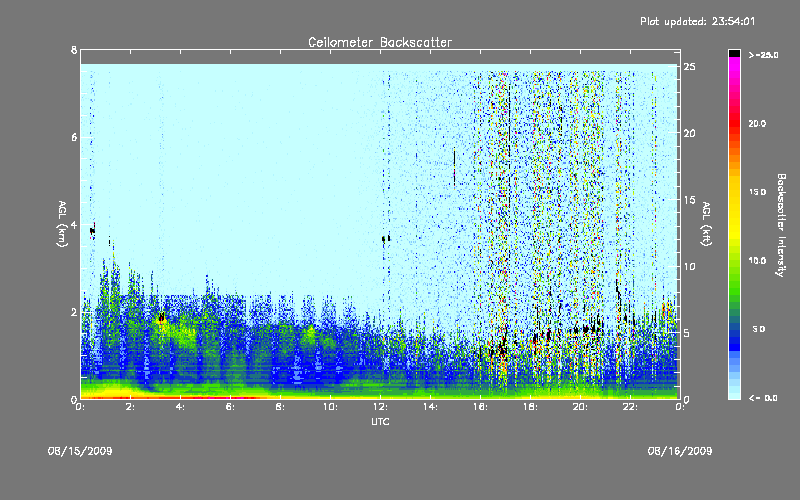The image size is (800, 500).
Task: Click the '20' kft tick on right axis
Action: tap(690, 133)
